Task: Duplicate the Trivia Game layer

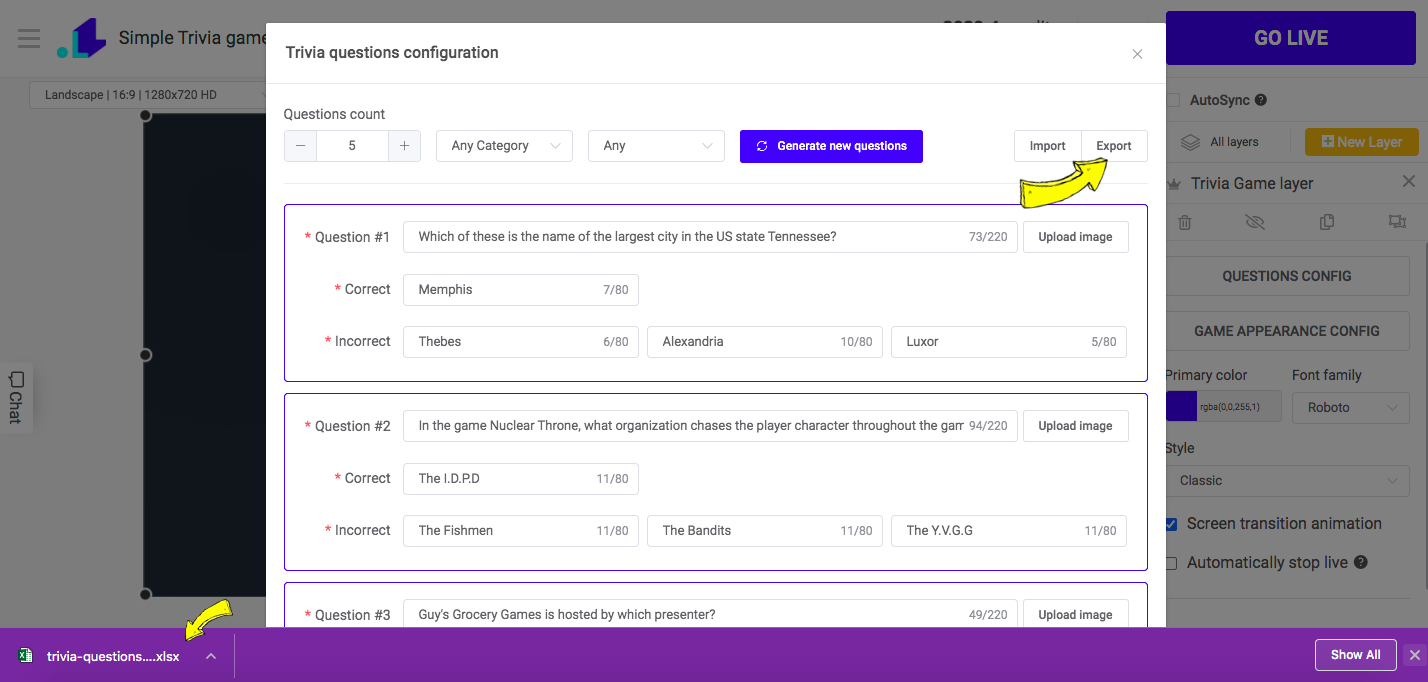Action: [x=1327, y=222]
